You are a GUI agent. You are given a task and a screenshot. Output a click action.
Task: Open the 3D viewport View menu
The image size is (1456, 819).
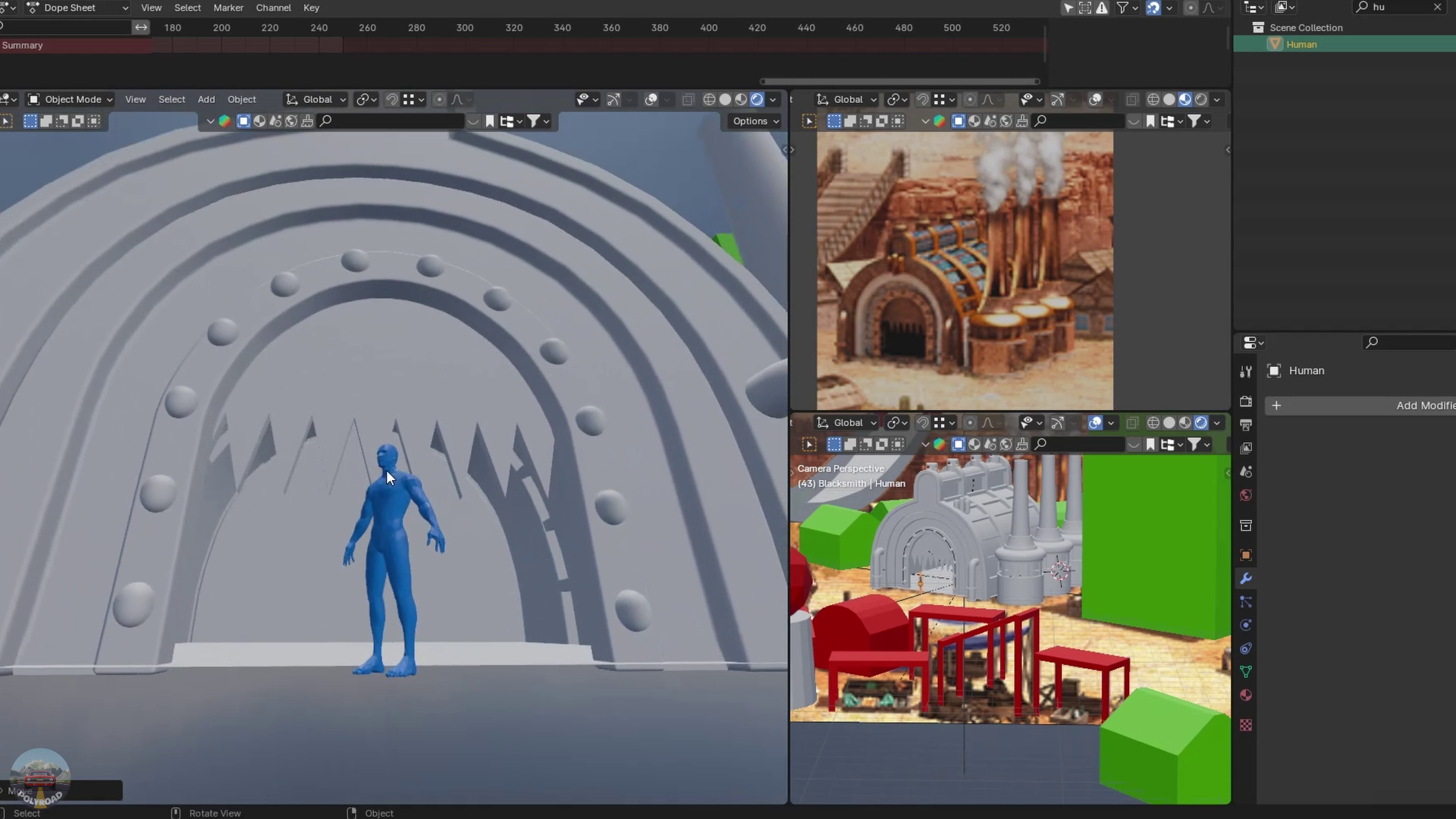pos(135,99)
